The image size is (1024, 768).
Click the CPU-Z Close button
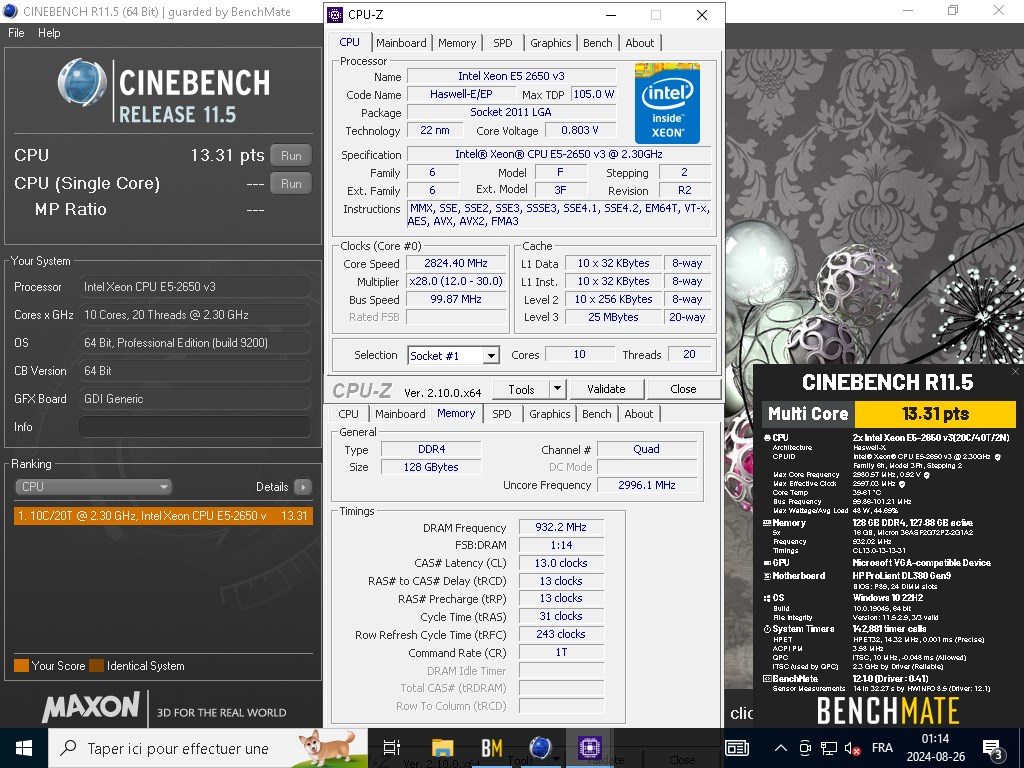[x=683, y=389]
